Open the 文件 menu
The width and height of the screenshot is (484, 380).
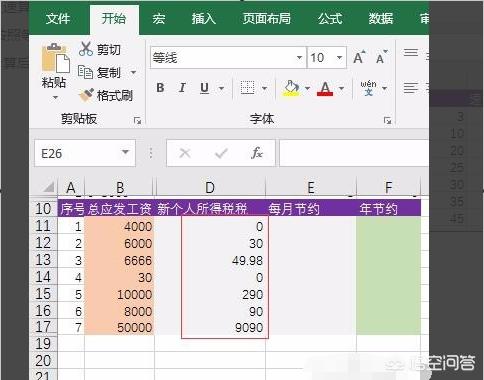coord(58,18)
